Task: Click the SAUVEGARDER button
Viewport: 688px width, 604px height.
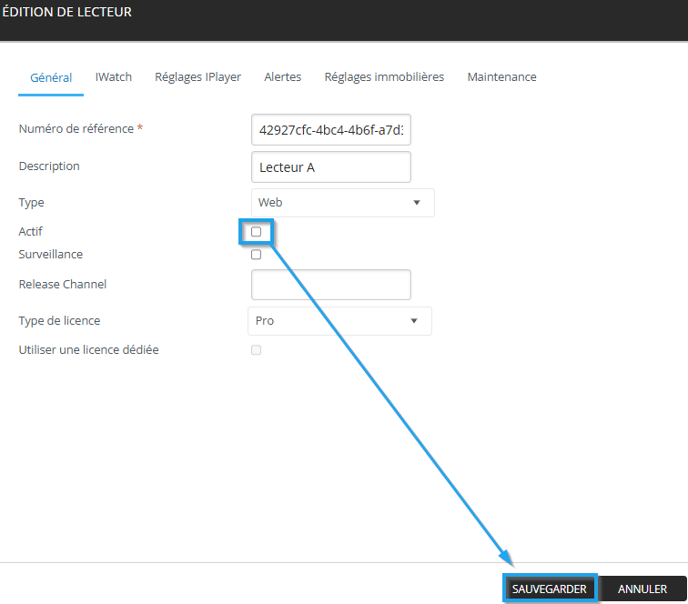Action: (549, 589)
